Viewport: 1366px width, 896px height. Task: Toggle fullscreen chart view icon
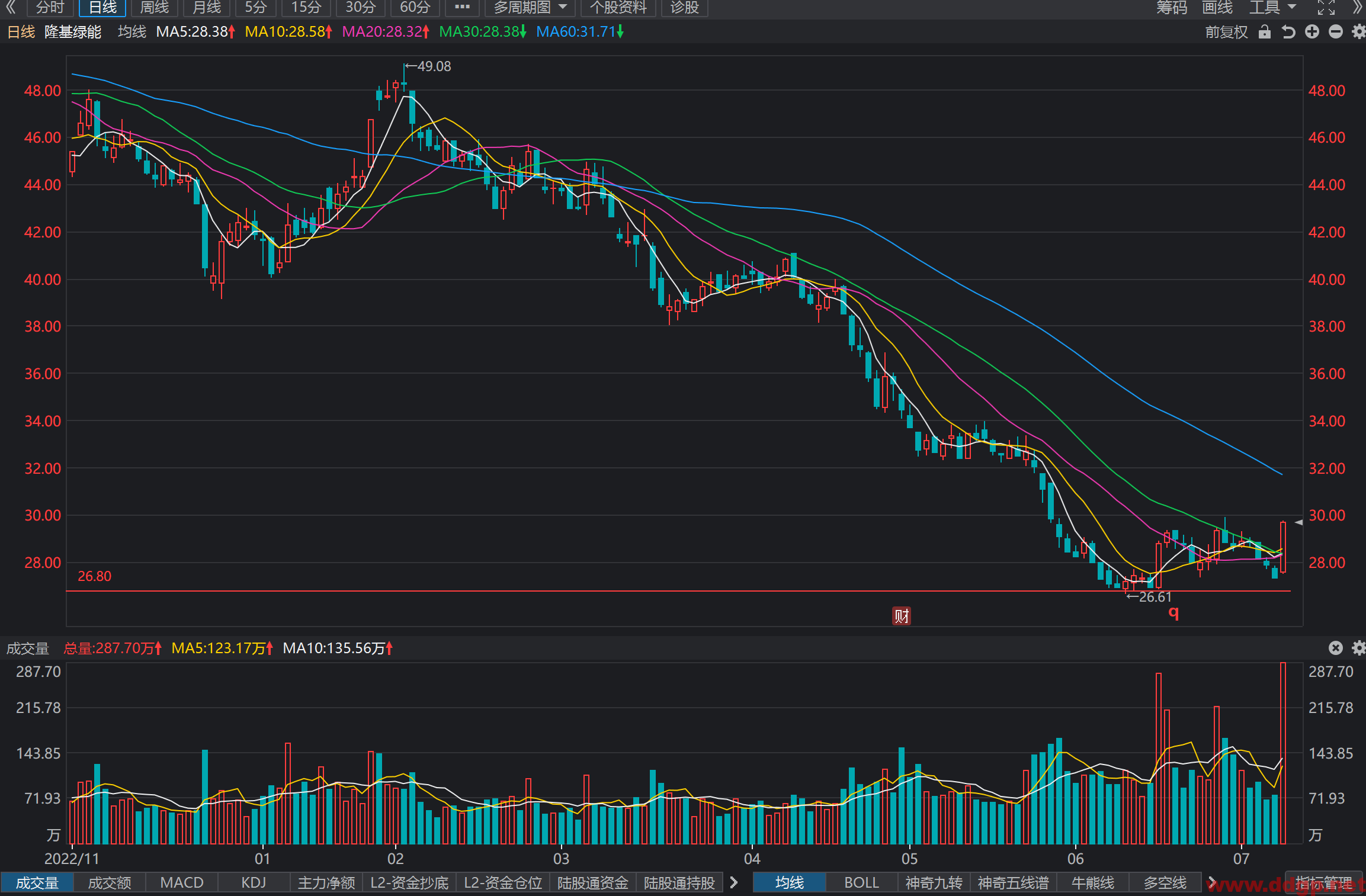pos(1326,7)
